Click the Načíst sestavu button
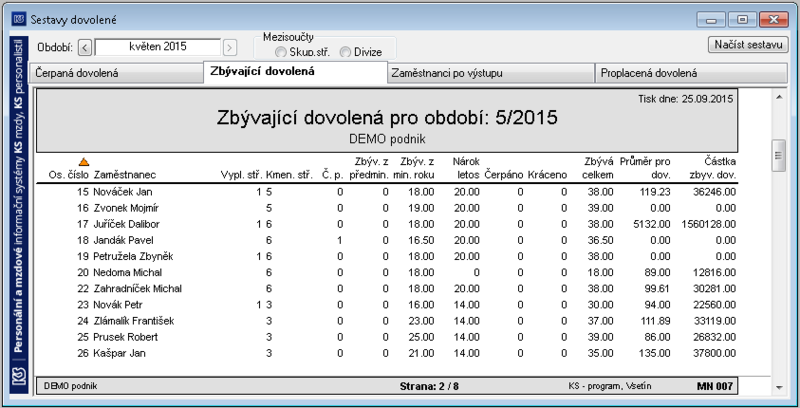The width and height of the screenshot is (800, 408). click(748, 44)
